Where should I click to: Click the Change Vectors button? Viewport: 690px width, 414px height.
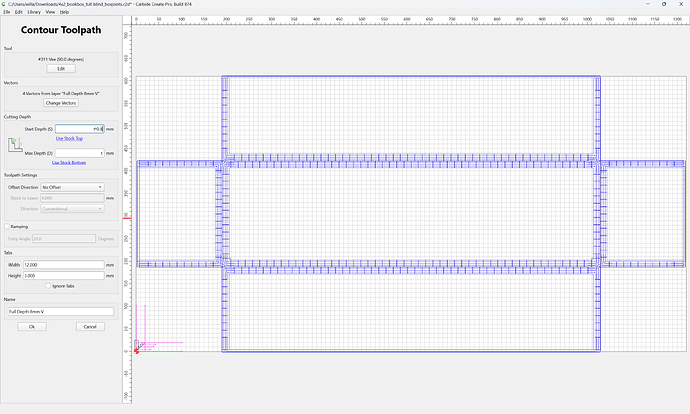coord(61,103)
